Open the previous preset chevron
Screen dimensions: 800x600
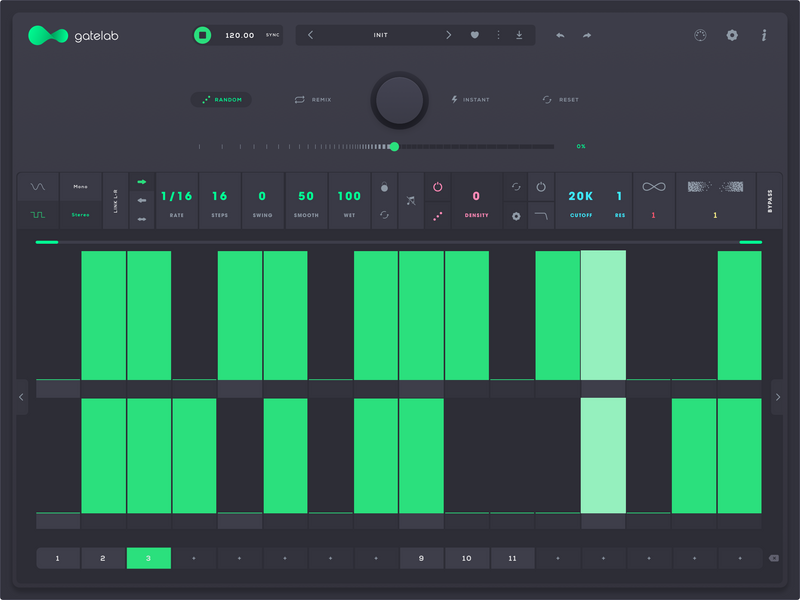tap(311, 34)
